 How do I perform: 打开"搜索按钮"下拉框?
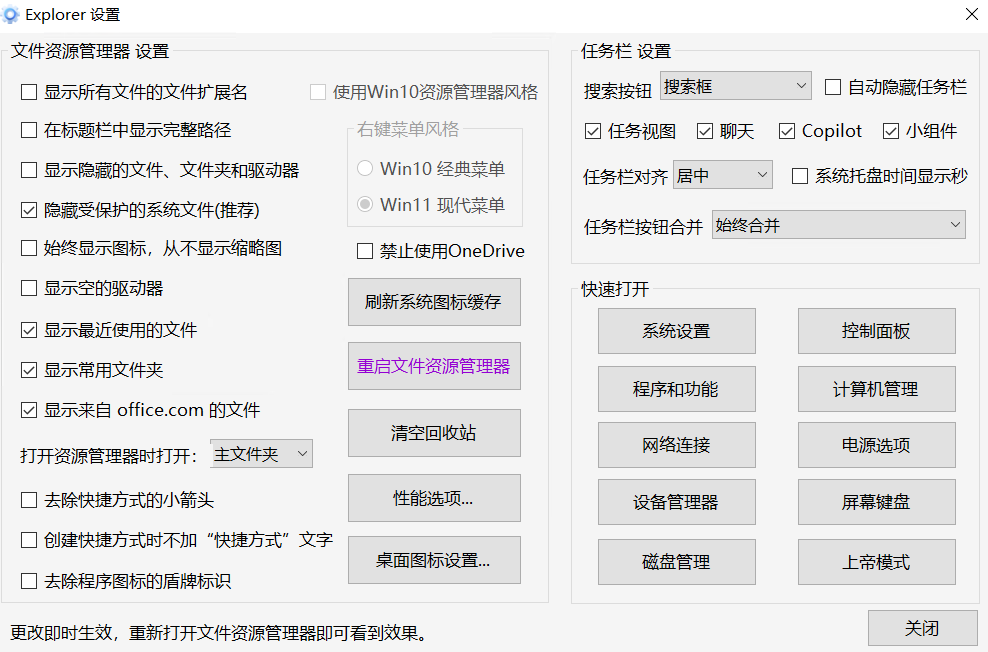(x=735, y=87)
